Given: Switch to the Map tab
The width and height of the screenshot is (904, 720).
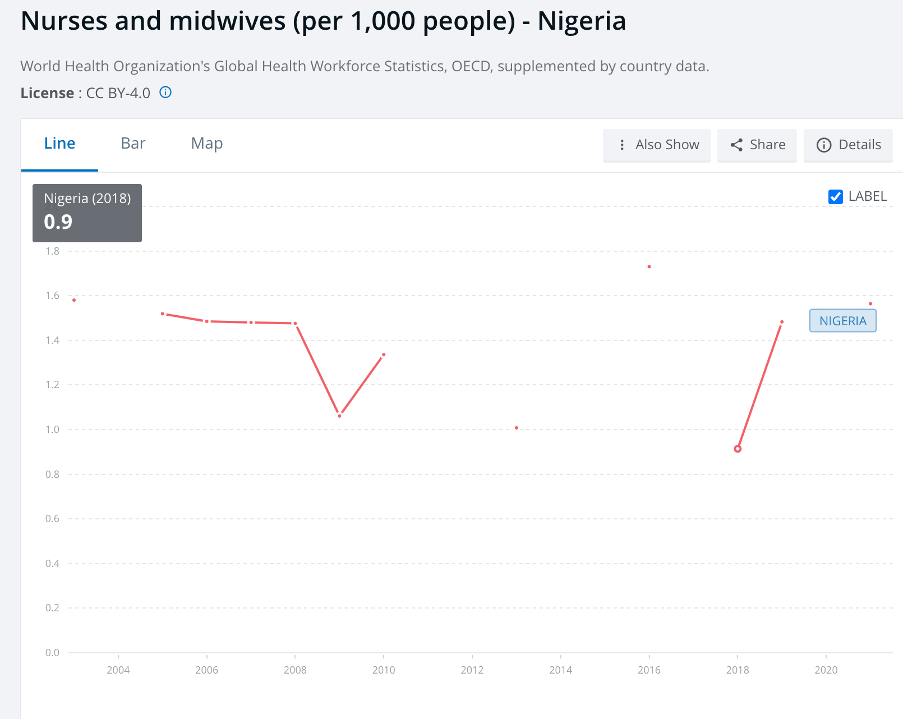Looking at the screenshot, I should pos(206,144).
